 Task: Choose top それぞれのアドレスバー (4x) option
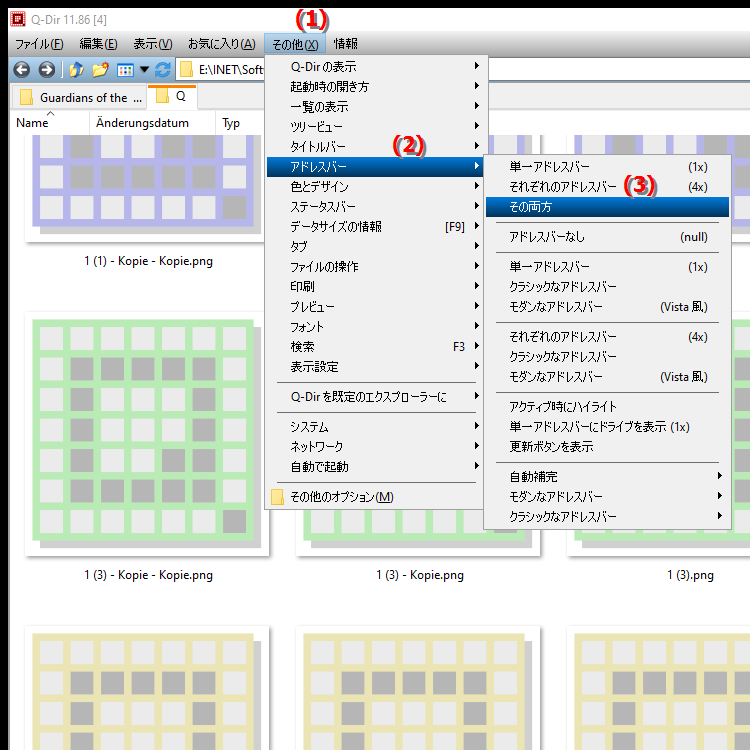(607, 187)
